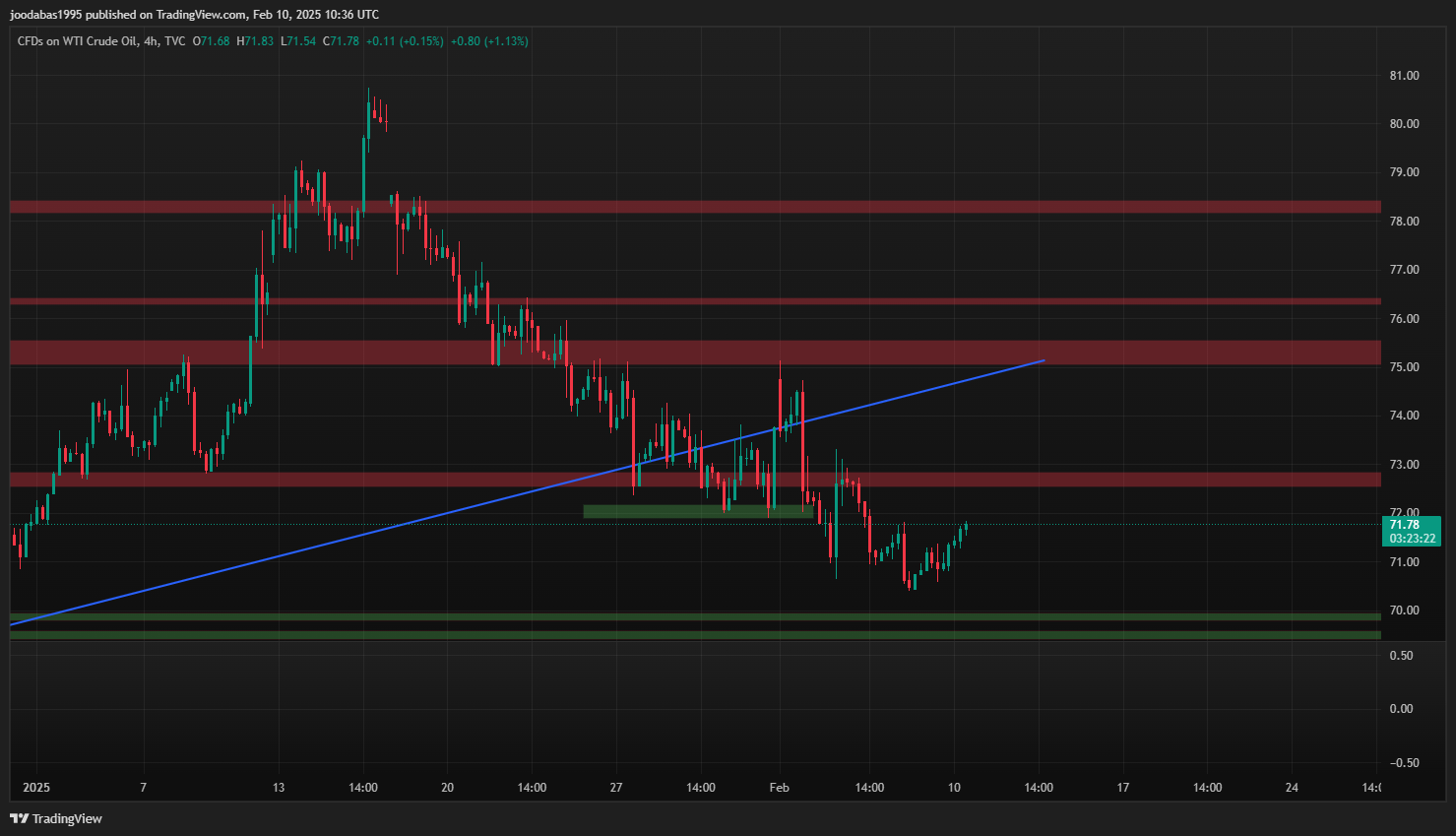Click the change value +0.80 (+1.13%)
This screenshot has width=1456, height=836.
pos(489,41)
